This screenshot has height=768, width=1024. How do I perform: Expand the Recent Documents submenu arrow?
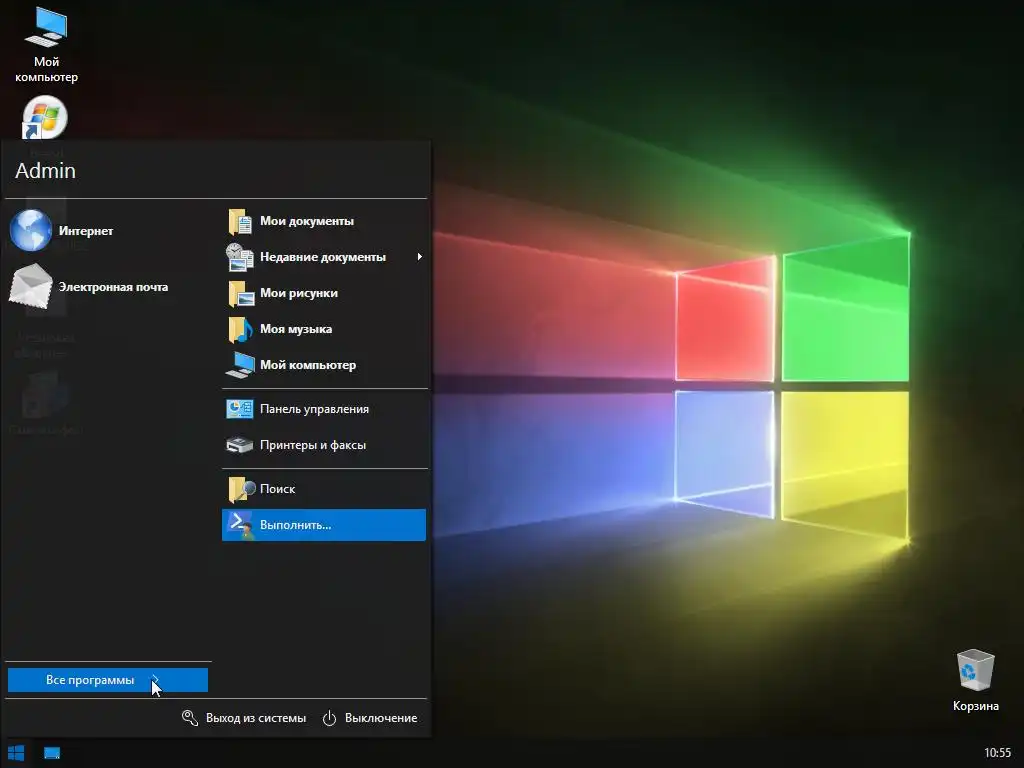pos(419,257)
